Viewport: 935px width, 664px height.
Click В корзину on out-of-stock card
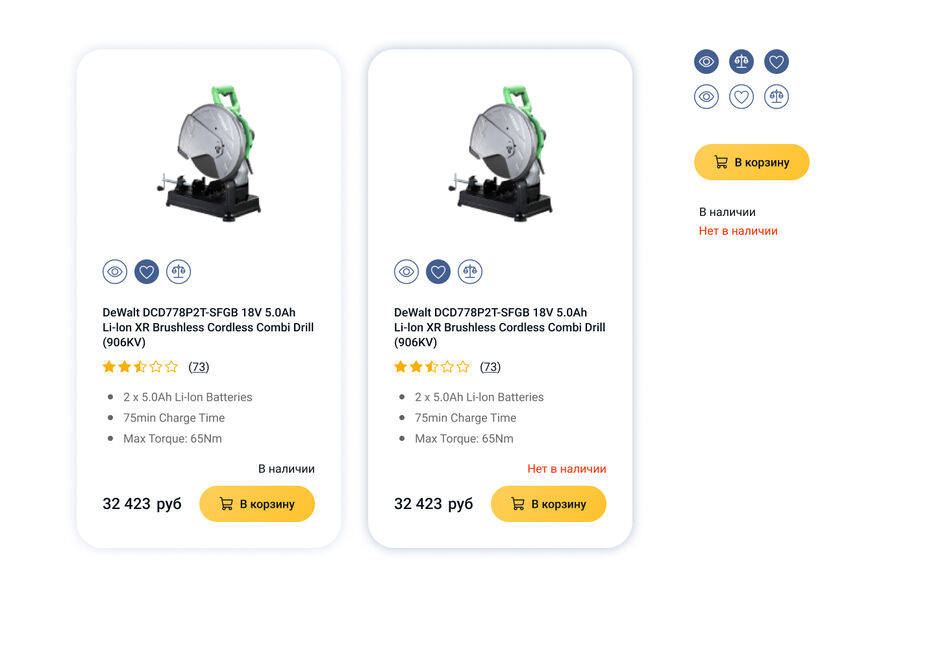[x=549, y=504]
